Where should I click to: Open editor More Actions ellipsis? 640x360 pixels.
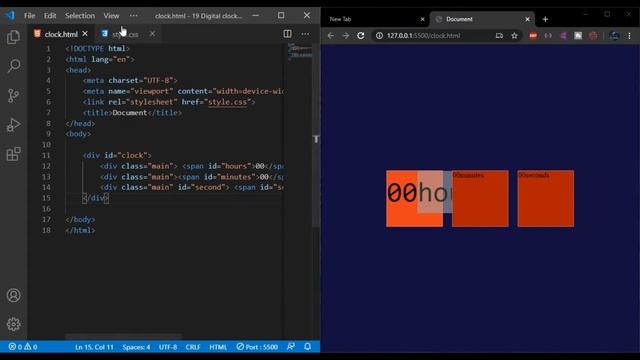(x=305, y=34)
